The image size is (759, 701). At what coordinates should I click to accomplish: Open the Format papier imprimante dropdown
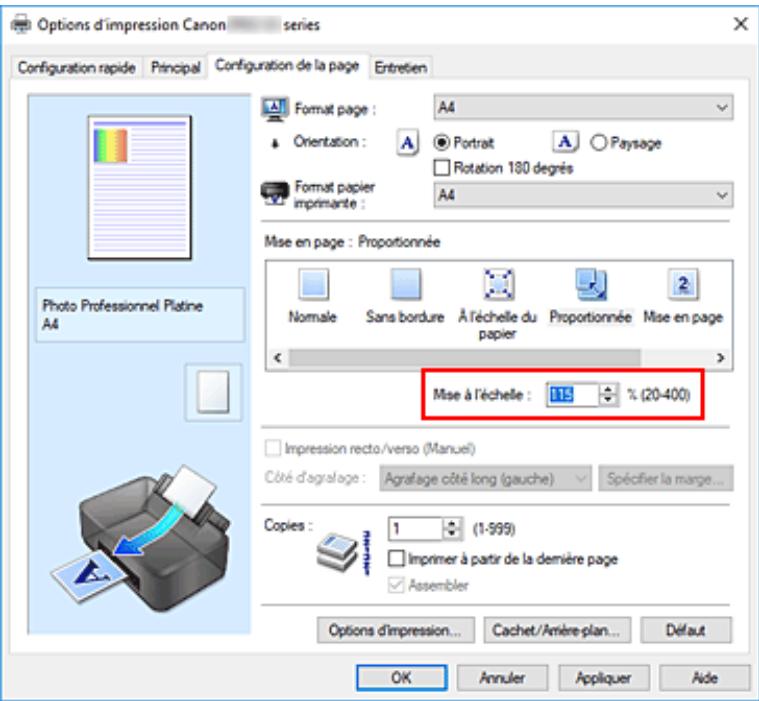[x=583, y=195]
